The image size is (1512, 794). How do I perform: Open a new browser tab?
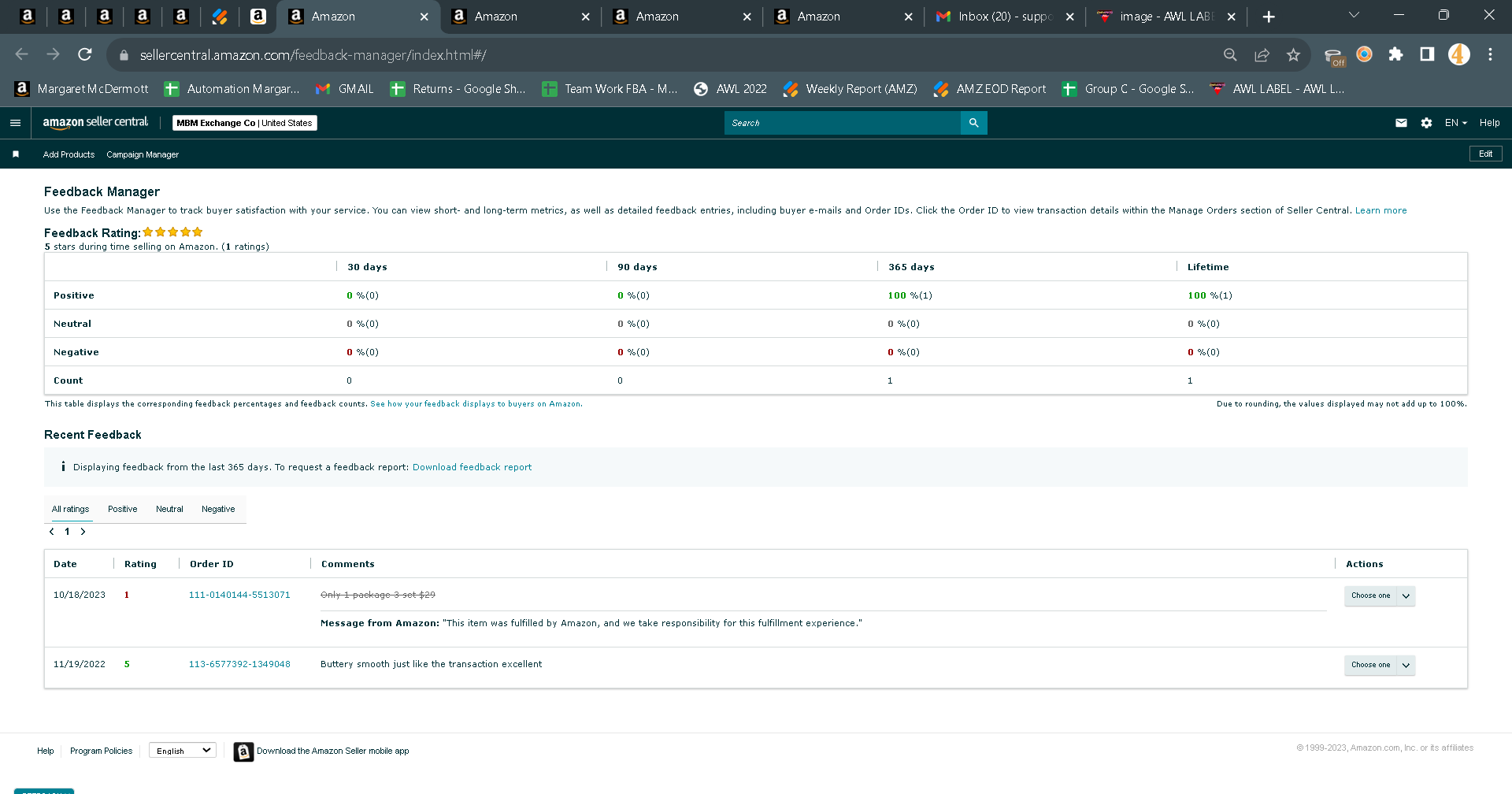point(1269,17)
